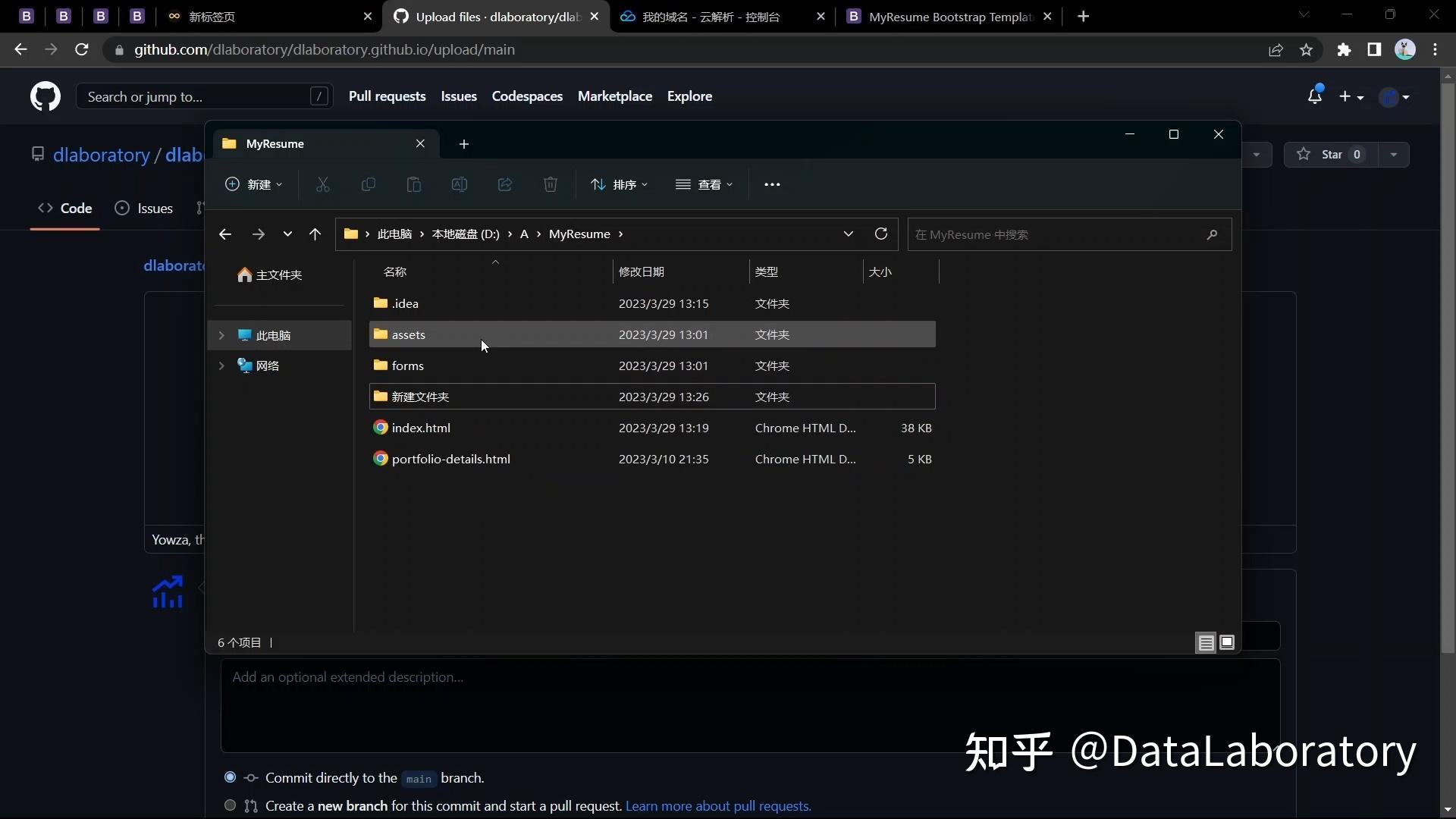Go up one folder level in Explorer
The image size is (1456, 819).
pos(315,234)
